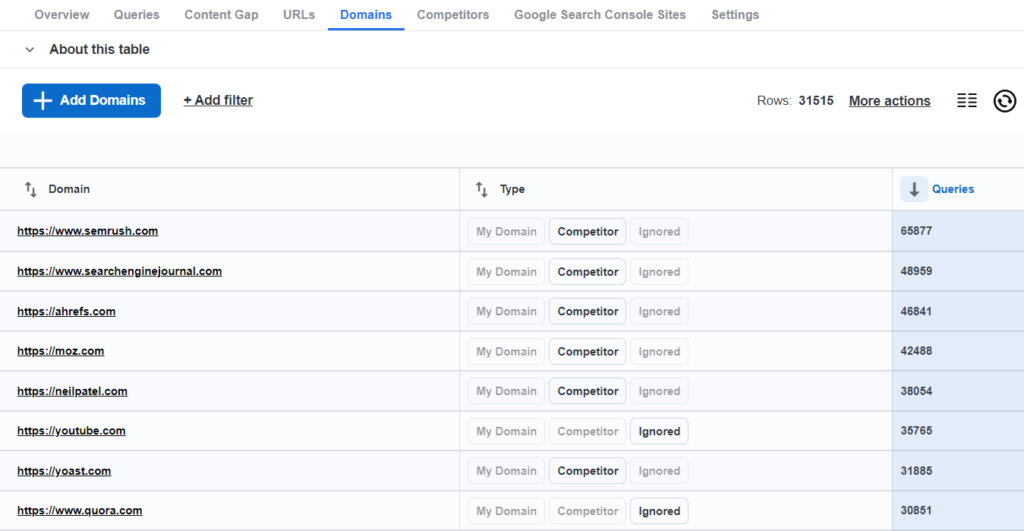Set yoast.com type to My Domain
Viewport: 1024px width, 531px height.
[506, 471]
